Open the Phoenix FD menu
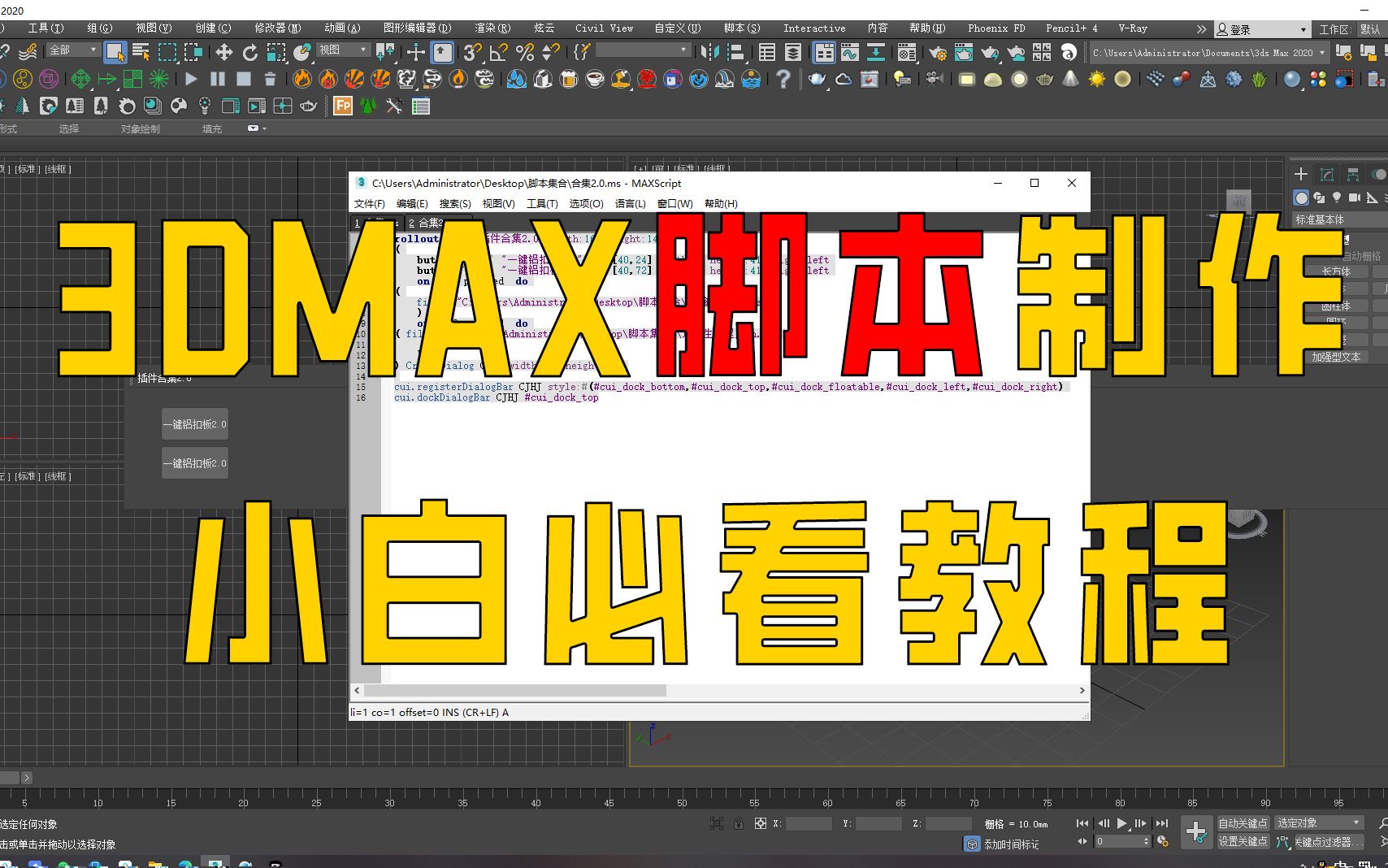This screenshot has width=1388, height=868. pyautogui.click(x=996, y=28)
